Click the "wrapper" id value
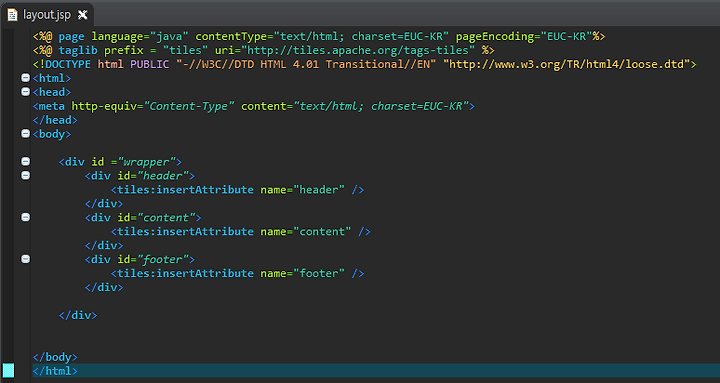 coord(147,162)
